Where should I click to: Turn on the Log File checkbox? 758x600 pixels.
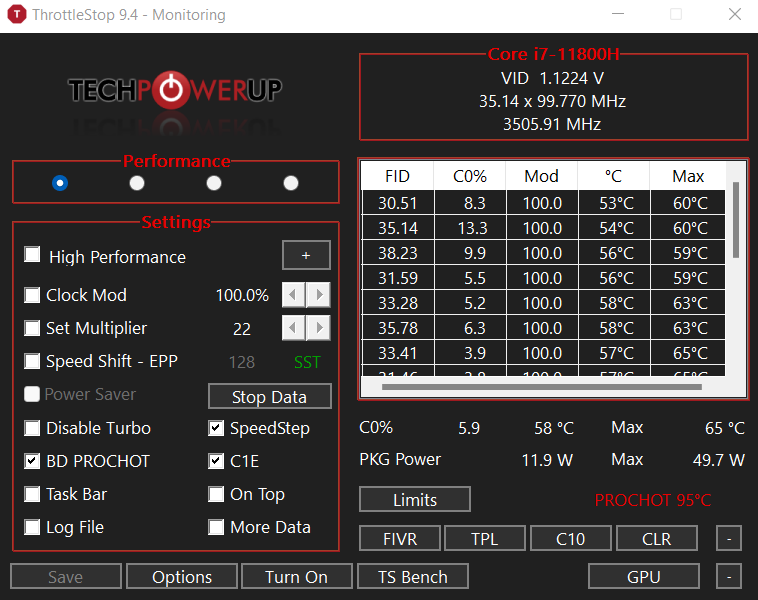(32, 527)
